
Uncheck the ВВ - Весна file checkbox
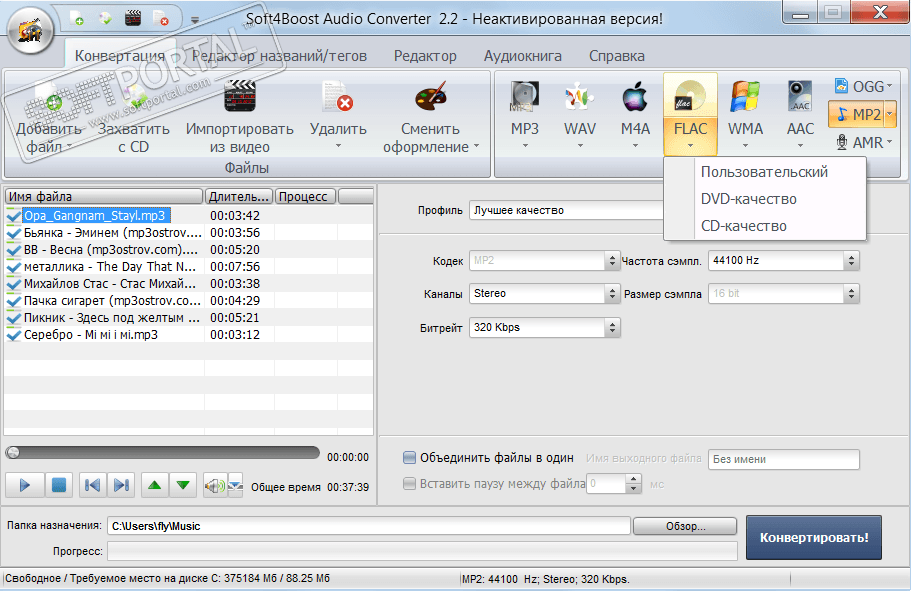(13, 250)
